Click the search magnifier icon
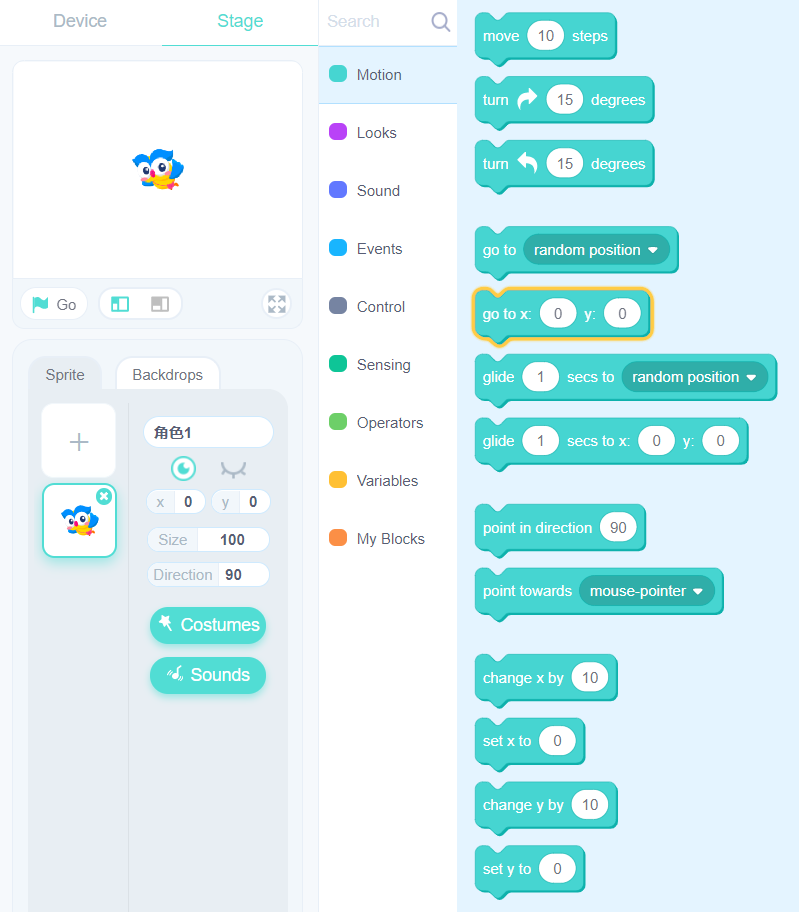Screen dimensions: 799x912 440,22
